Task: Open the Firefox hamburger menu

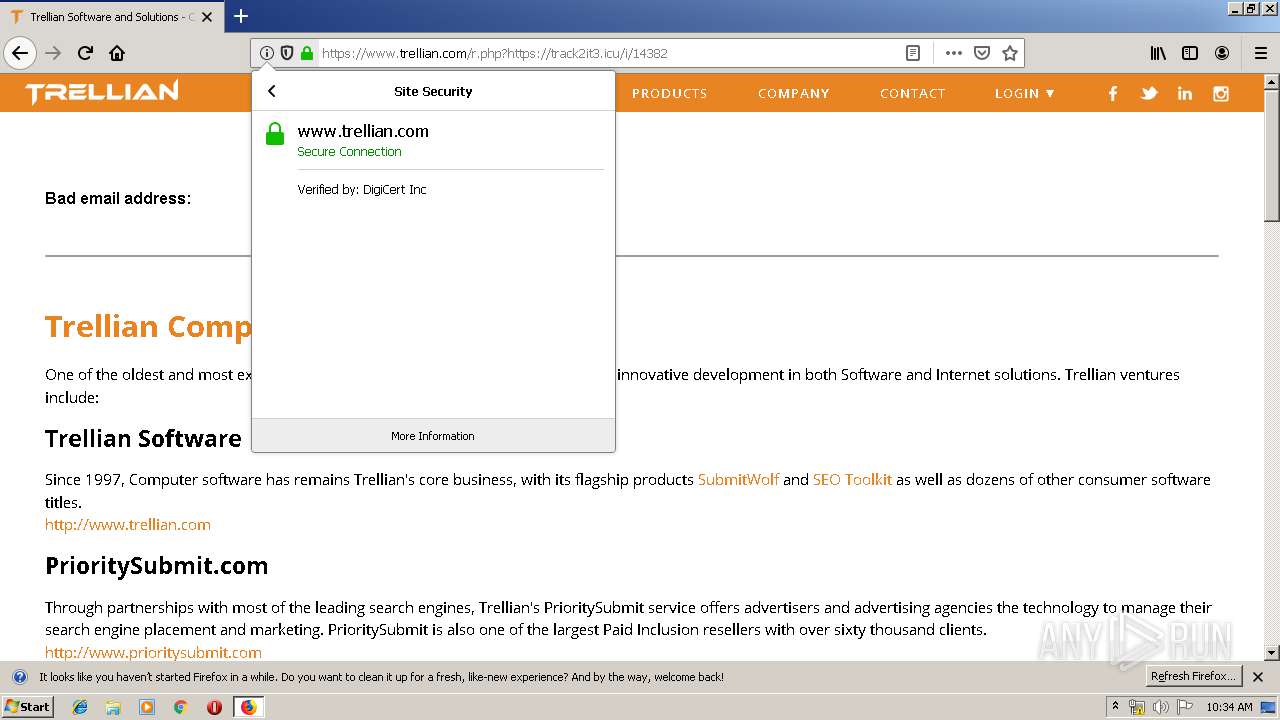Action: 1261,54
